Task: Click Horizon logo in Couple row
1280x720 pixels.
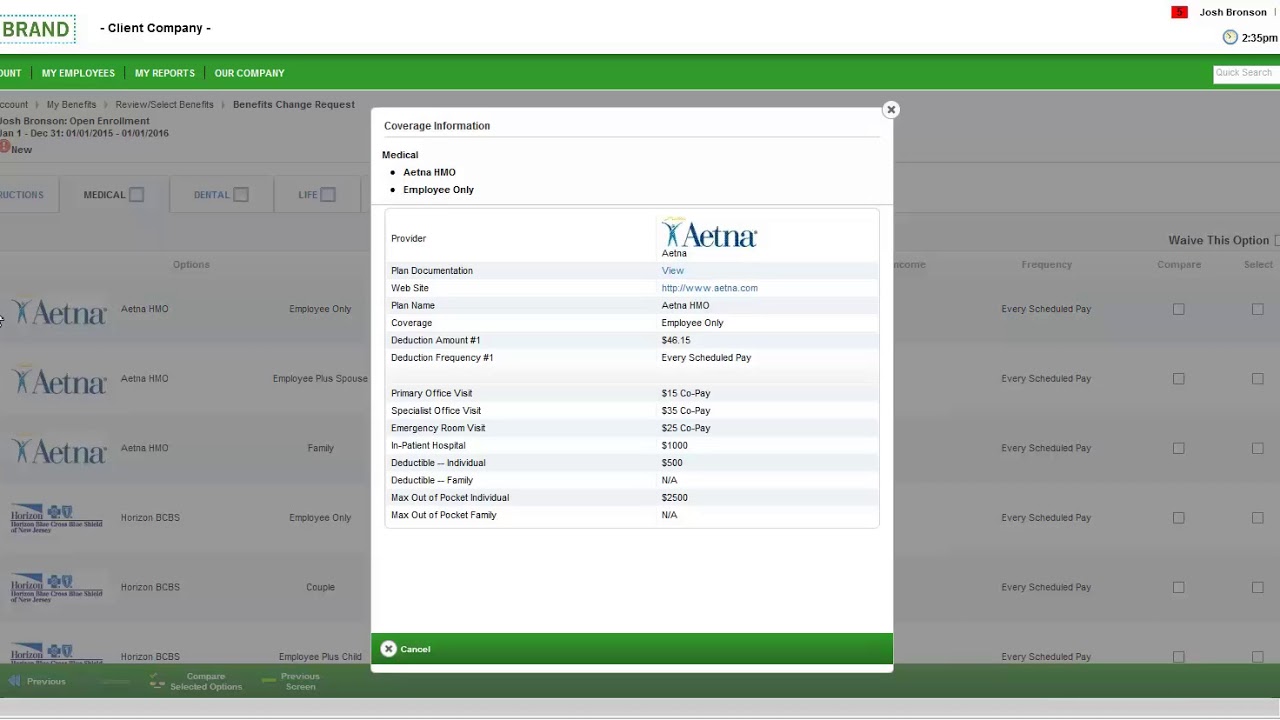Action: click(57, 588)
